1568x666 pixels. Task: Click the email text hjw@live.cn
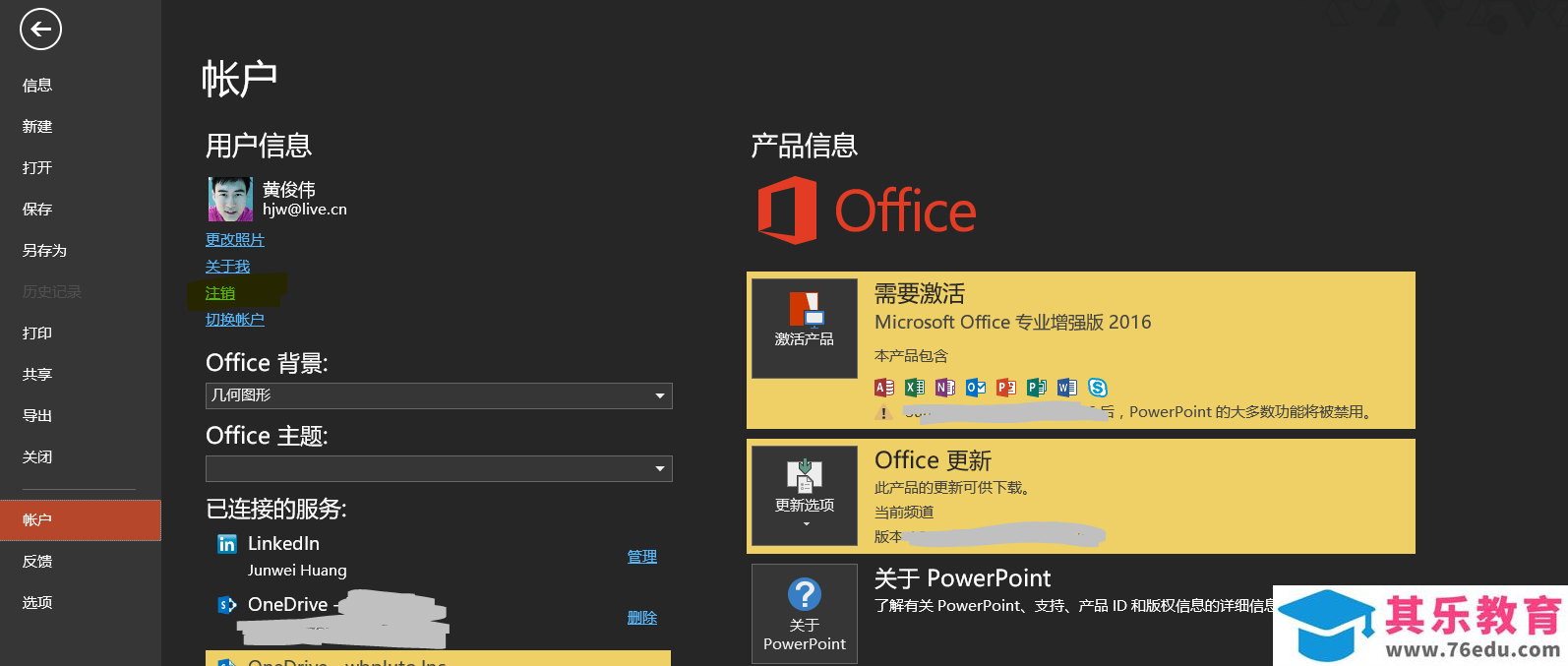305,210
